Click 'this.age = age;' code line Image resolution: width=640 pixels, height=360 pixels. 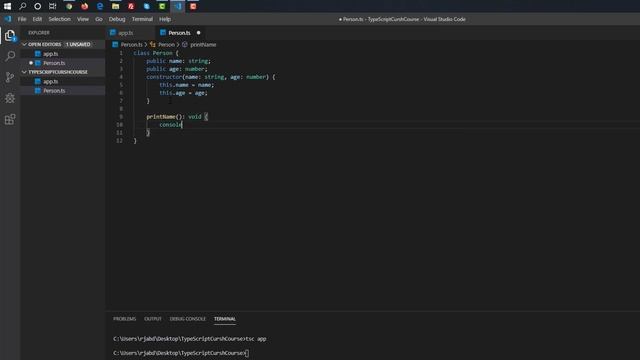tap(183, 93)
